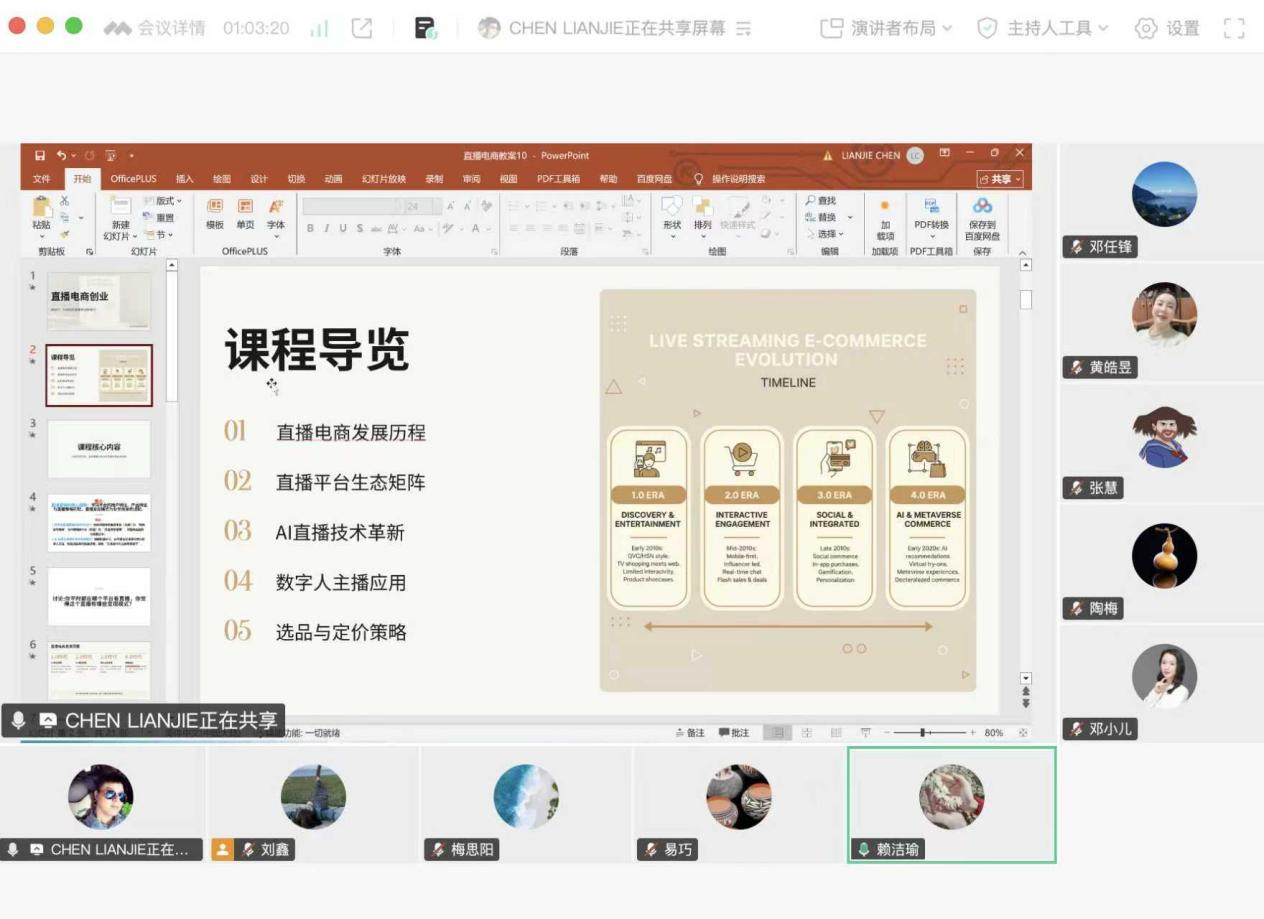The width and height of the screenshot is (1264, 919).
Task: Expand the 演讲者布局 layout dropdown
Action: pyautogui.click(x=886, y=28)
